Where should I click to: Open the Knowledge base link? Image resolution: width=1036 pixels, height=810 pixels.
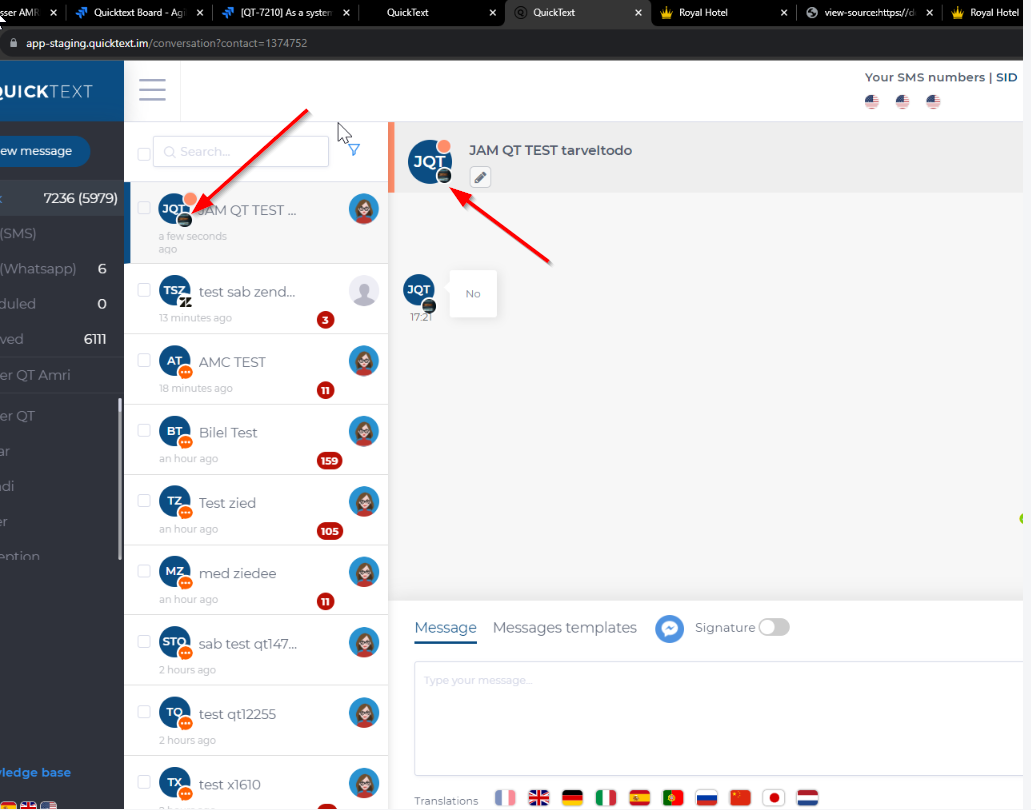[35, 772]
